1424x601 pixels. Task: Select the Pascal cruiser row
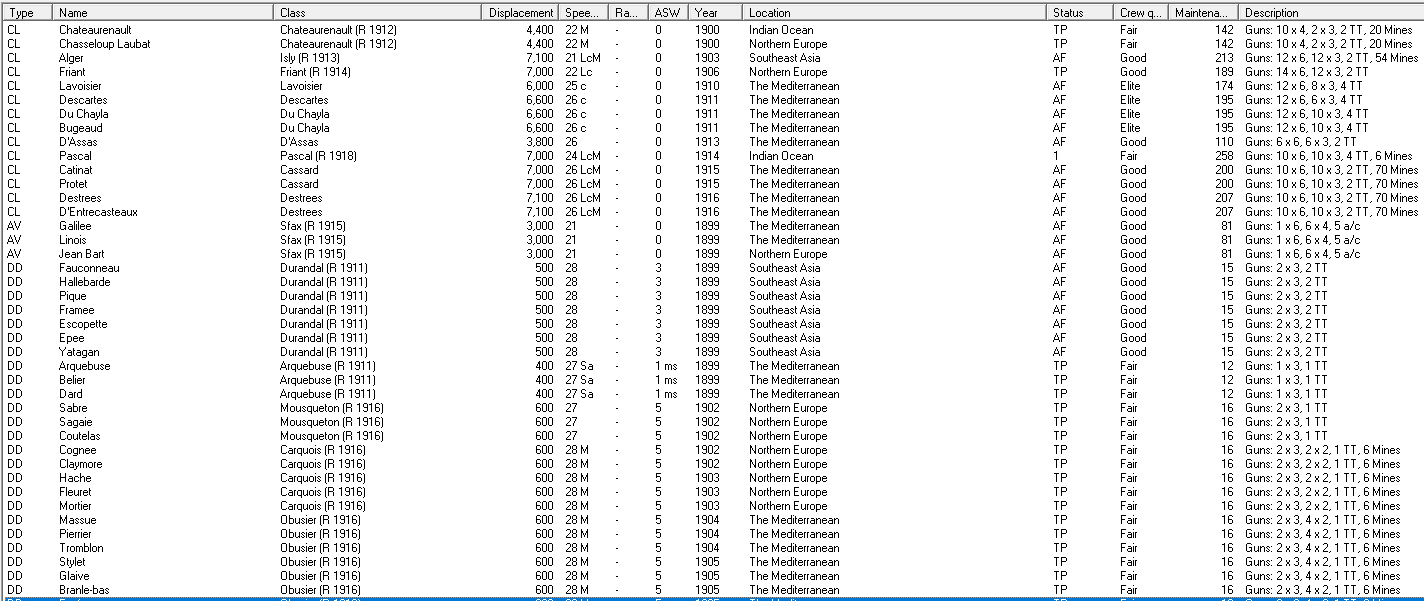click(75, 156)
